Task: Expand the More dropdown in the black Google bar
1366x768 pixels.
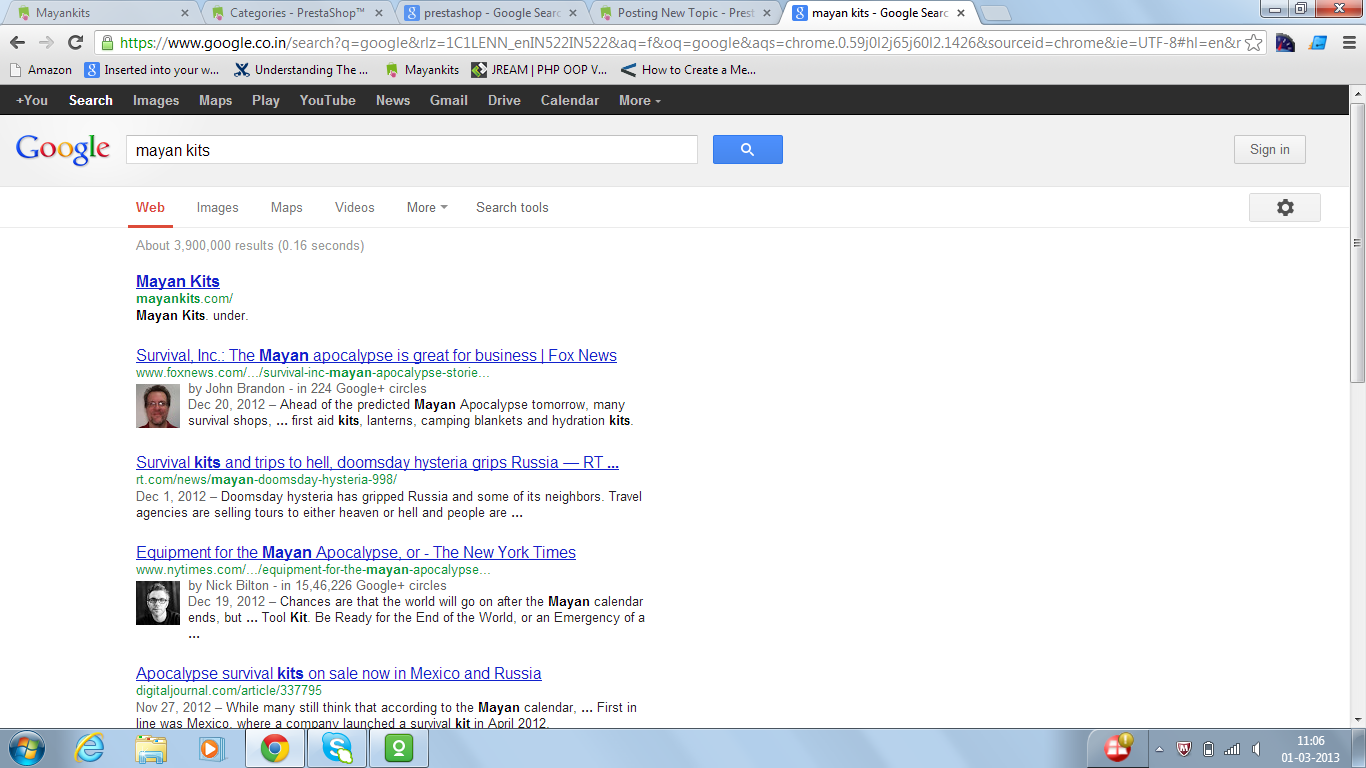Action: (639, 100)
